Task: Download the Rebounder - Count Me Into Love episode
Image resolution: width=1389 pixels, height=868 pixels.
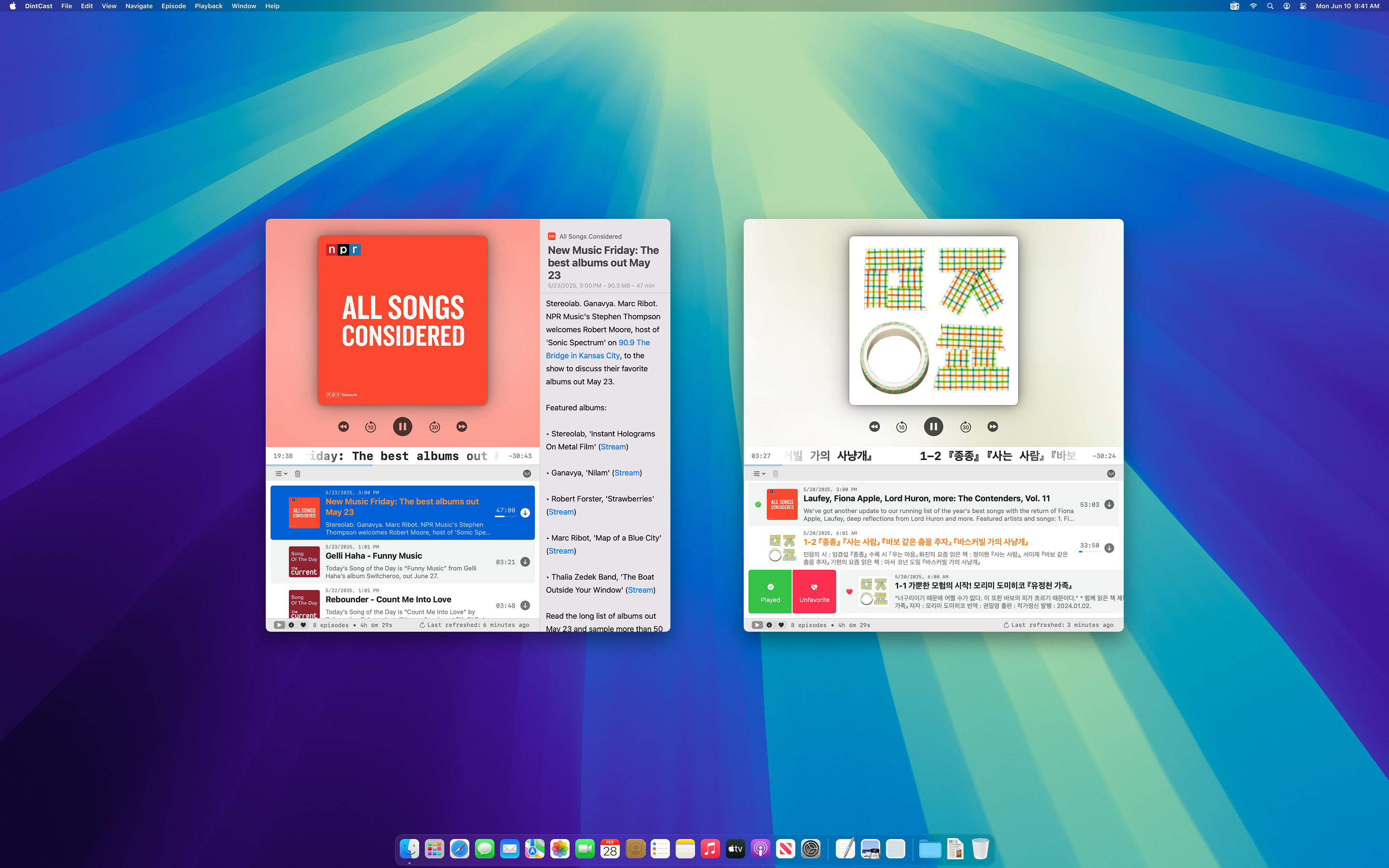Action: [525, 606]
